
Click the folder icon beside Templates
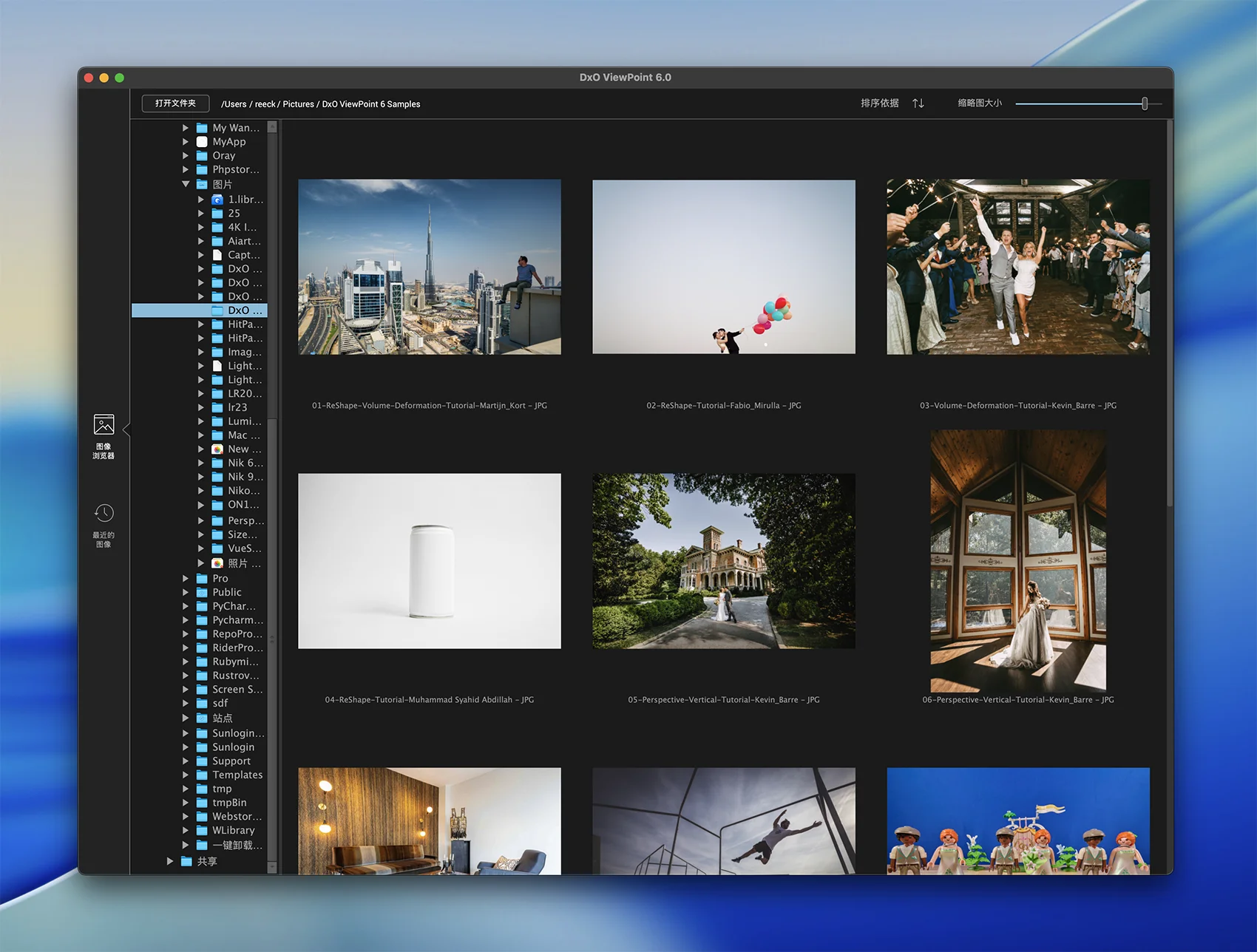pos(202,775)
